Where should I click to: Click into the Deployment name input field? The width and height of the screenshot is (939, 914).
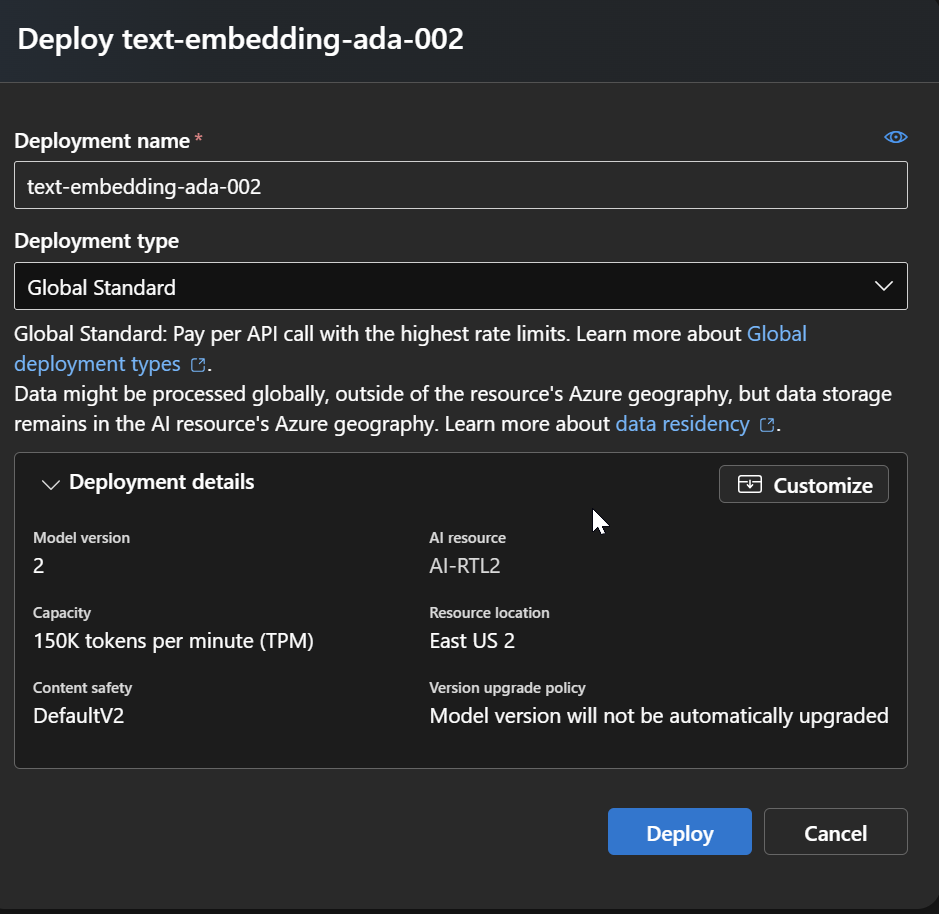coord(461,185)
